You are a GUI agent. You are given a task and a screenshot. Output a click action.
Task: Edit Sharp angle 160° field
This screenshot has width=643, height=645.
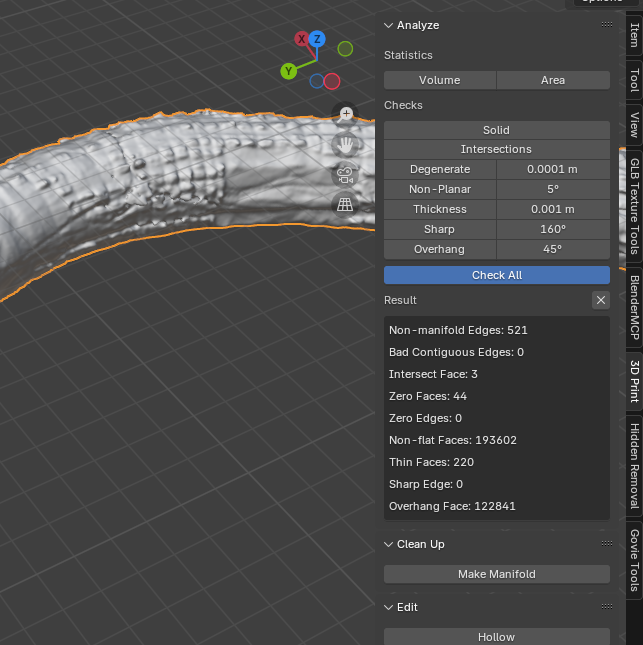click(x=553, y=230)
